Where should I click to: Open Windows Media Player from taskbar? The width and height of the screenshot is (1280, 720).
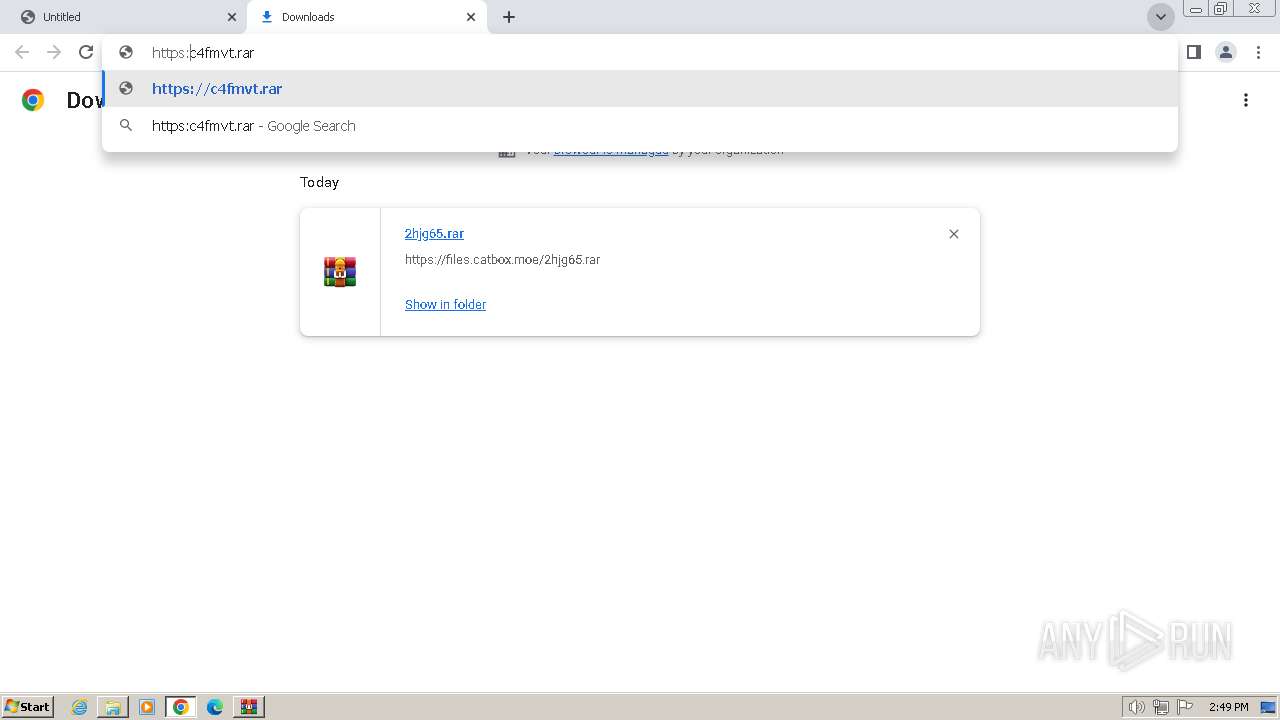[x=147, y=707]
